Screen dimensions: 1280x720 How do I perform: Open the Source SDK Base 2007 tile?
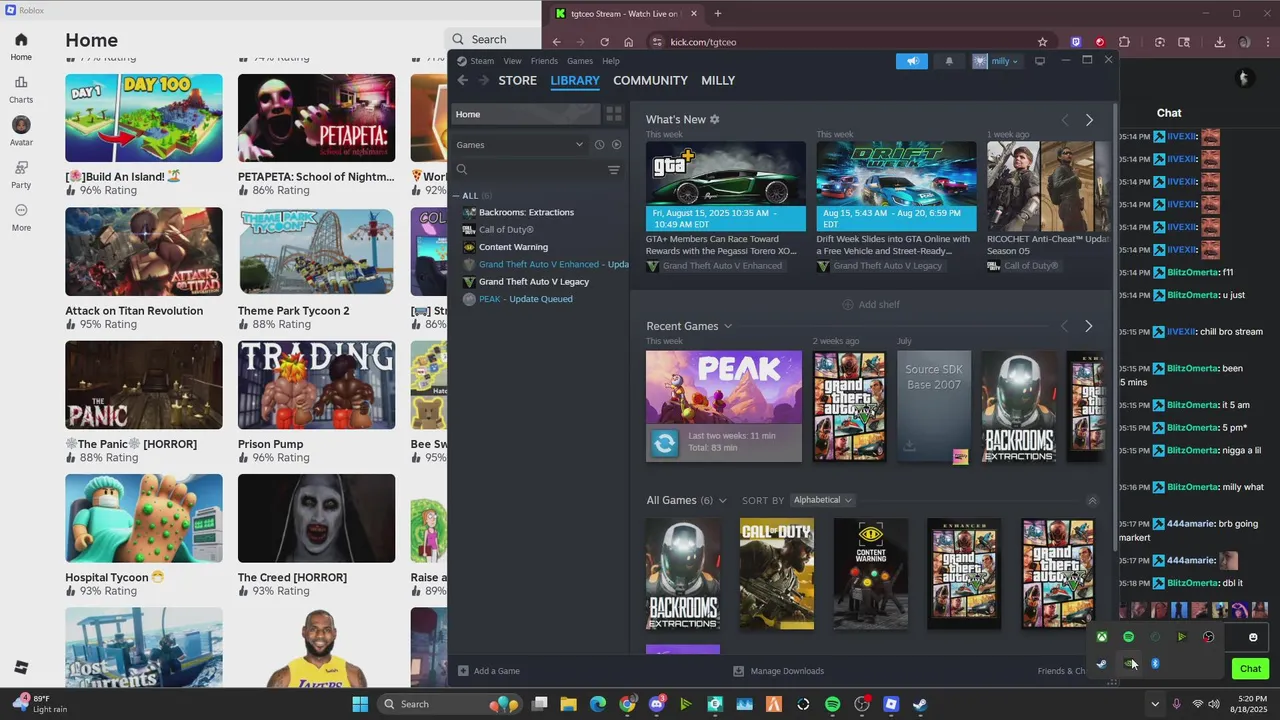tap(933, 406)
